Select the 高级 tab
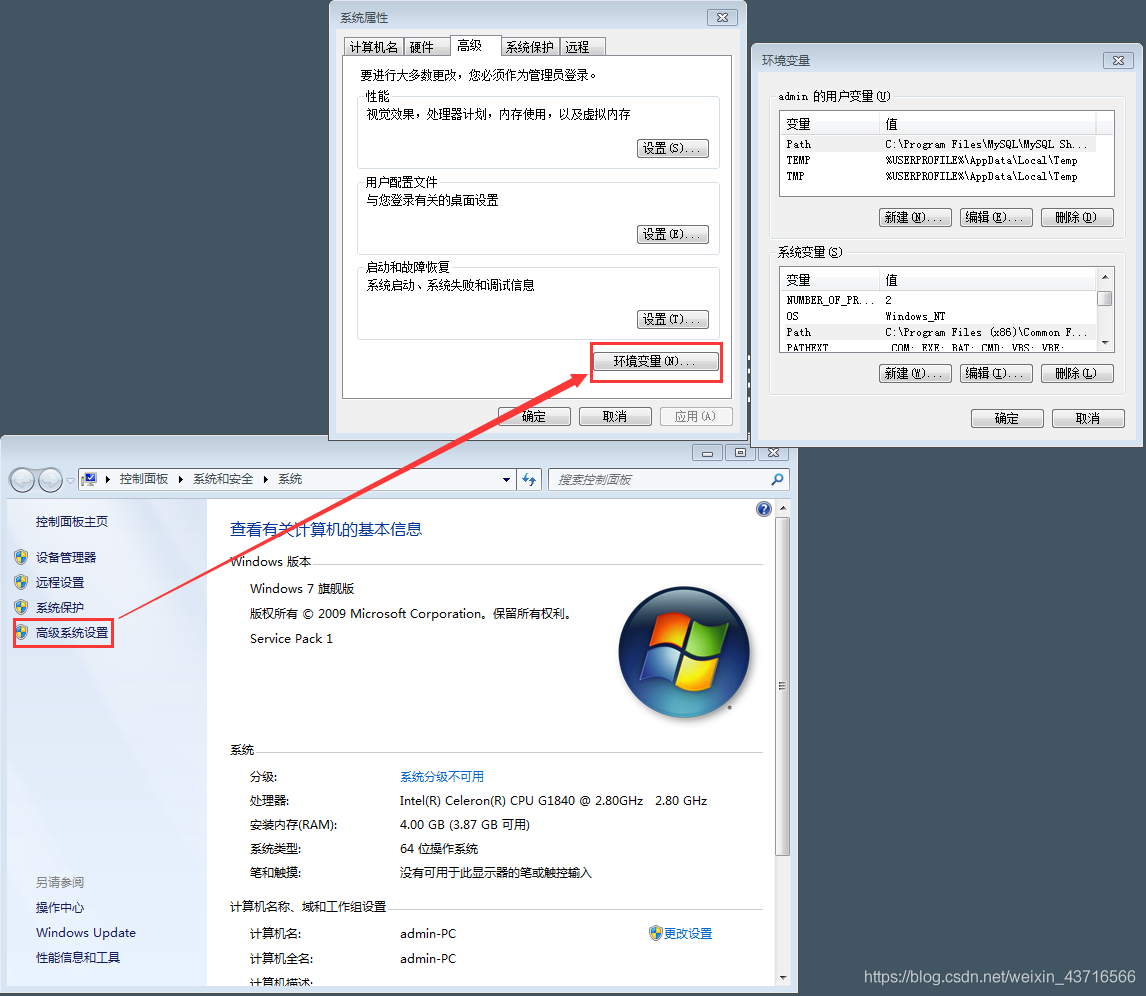Viewport: 1146px width, 996px height. coord(474,45)
